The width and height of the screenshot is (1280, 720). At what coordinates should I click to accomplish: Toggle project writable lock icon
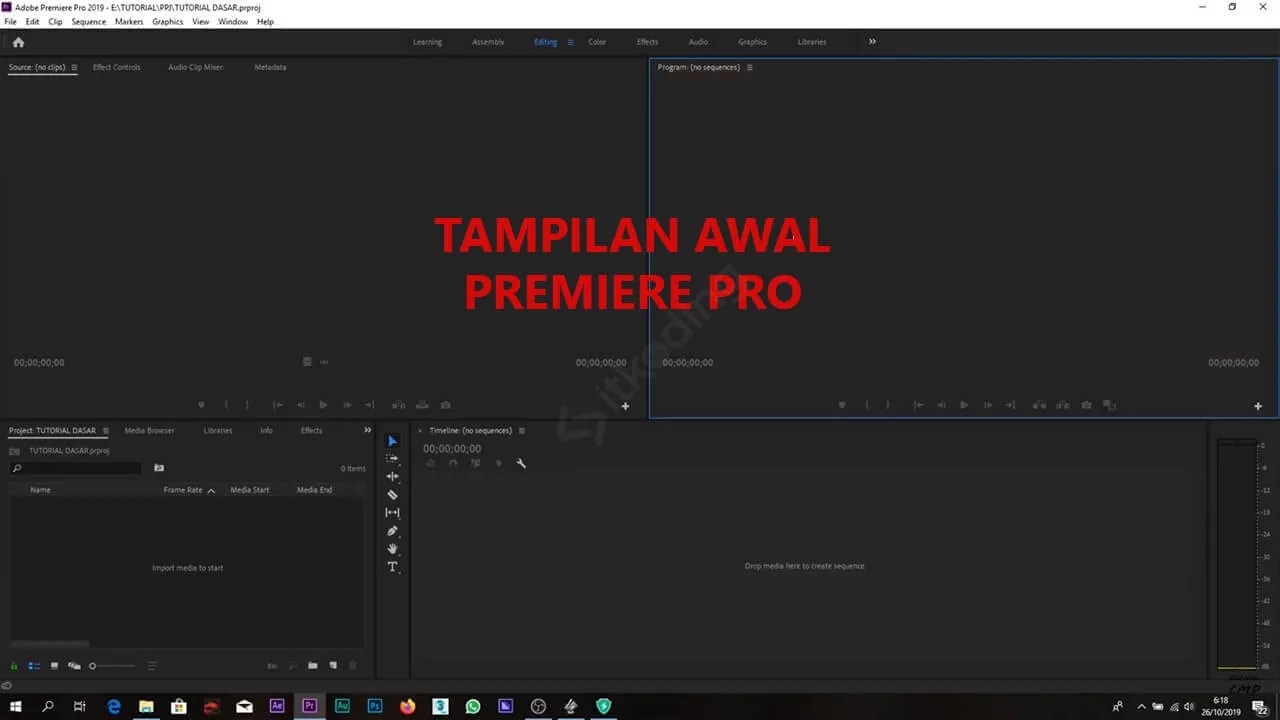coord(14,666)
